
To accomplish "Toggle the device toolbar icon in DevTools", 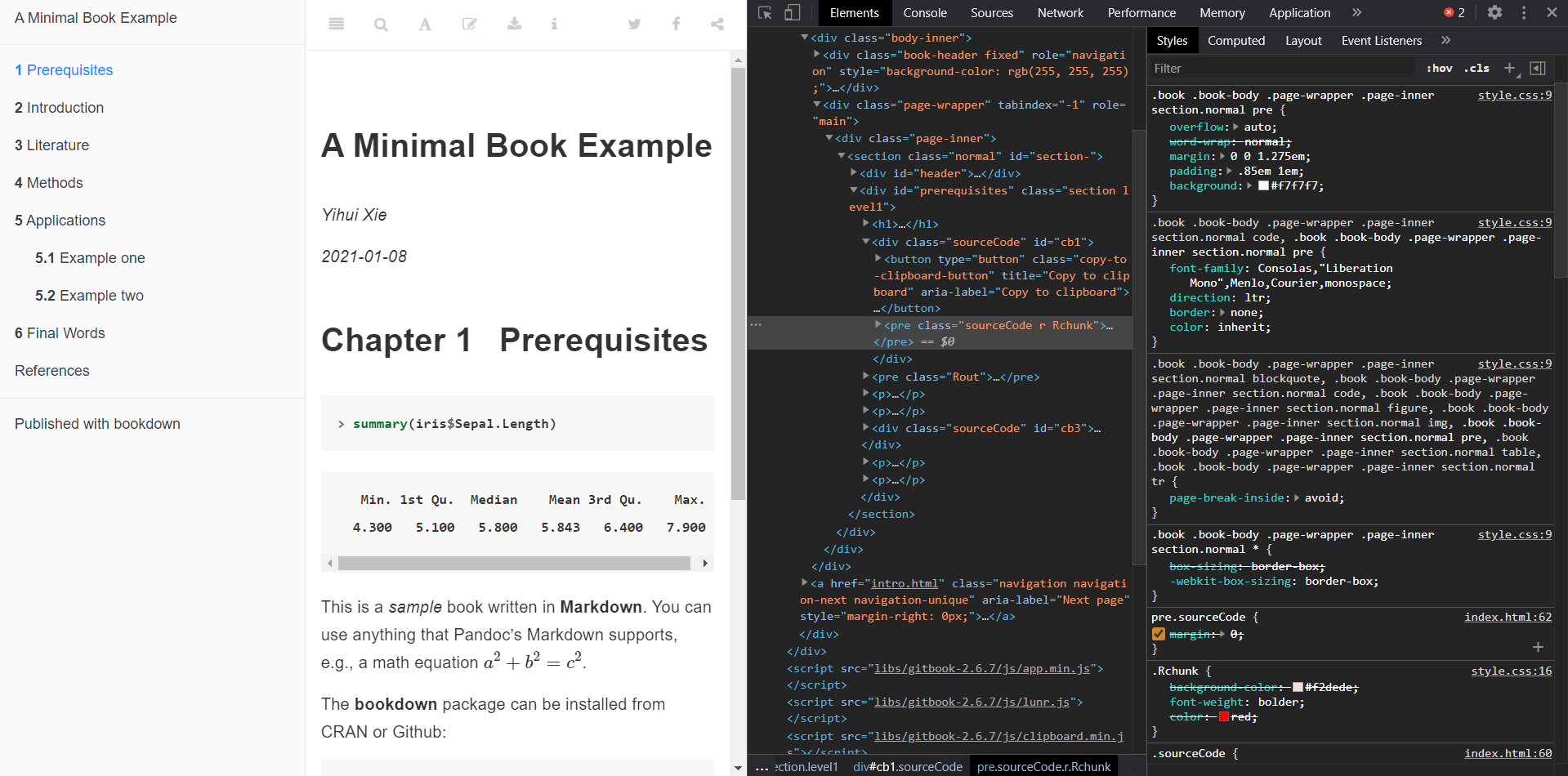I will coord(792,12).
